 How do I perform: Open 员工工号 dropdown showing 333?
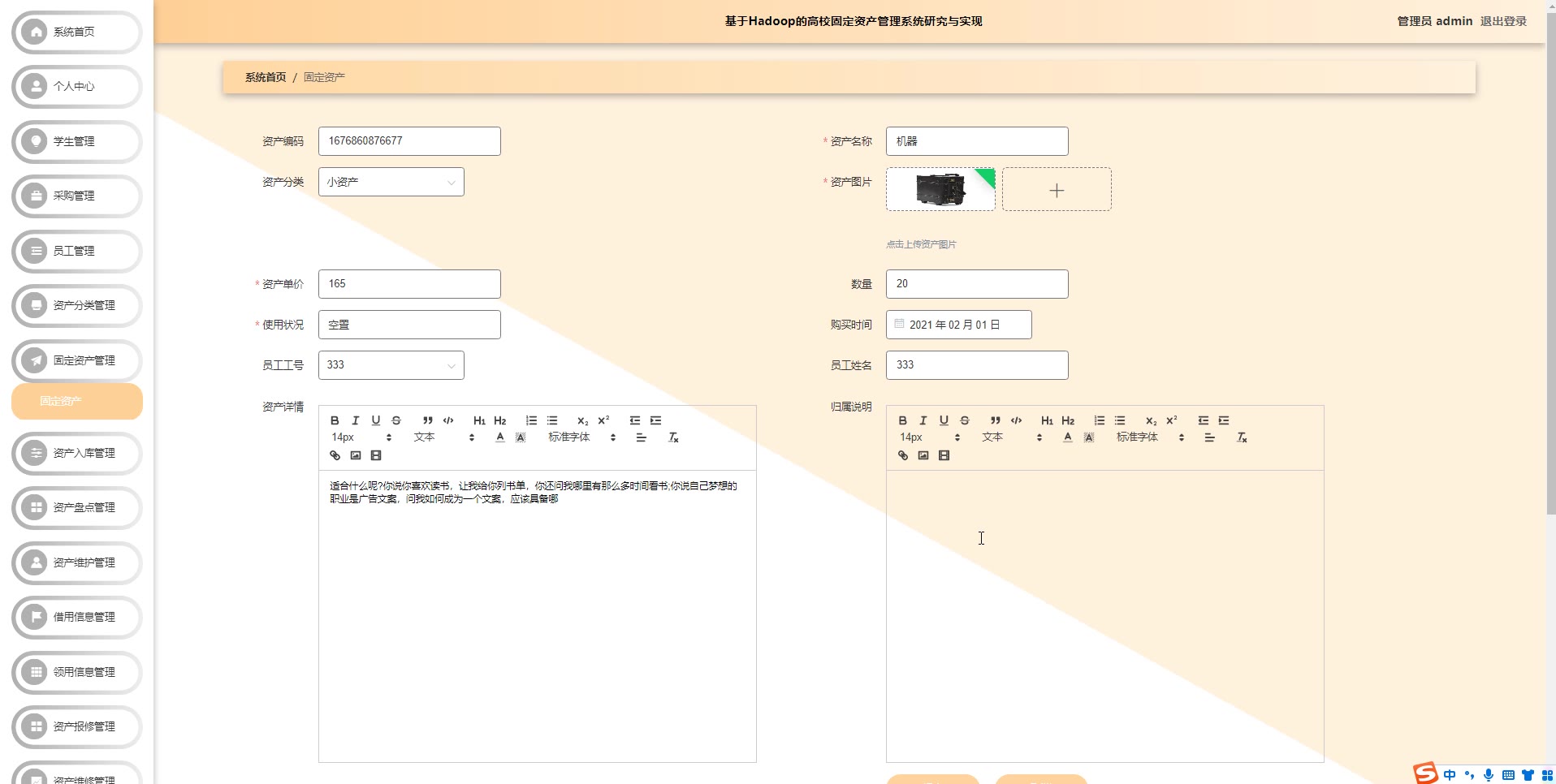[x=391, y=365]
